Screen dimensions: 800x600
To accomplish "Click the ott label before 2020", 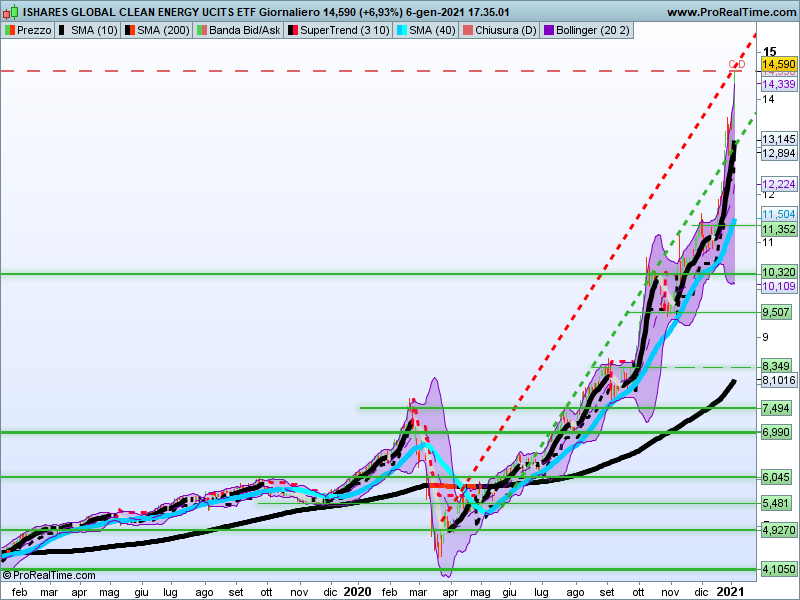I will coord(266,592).
